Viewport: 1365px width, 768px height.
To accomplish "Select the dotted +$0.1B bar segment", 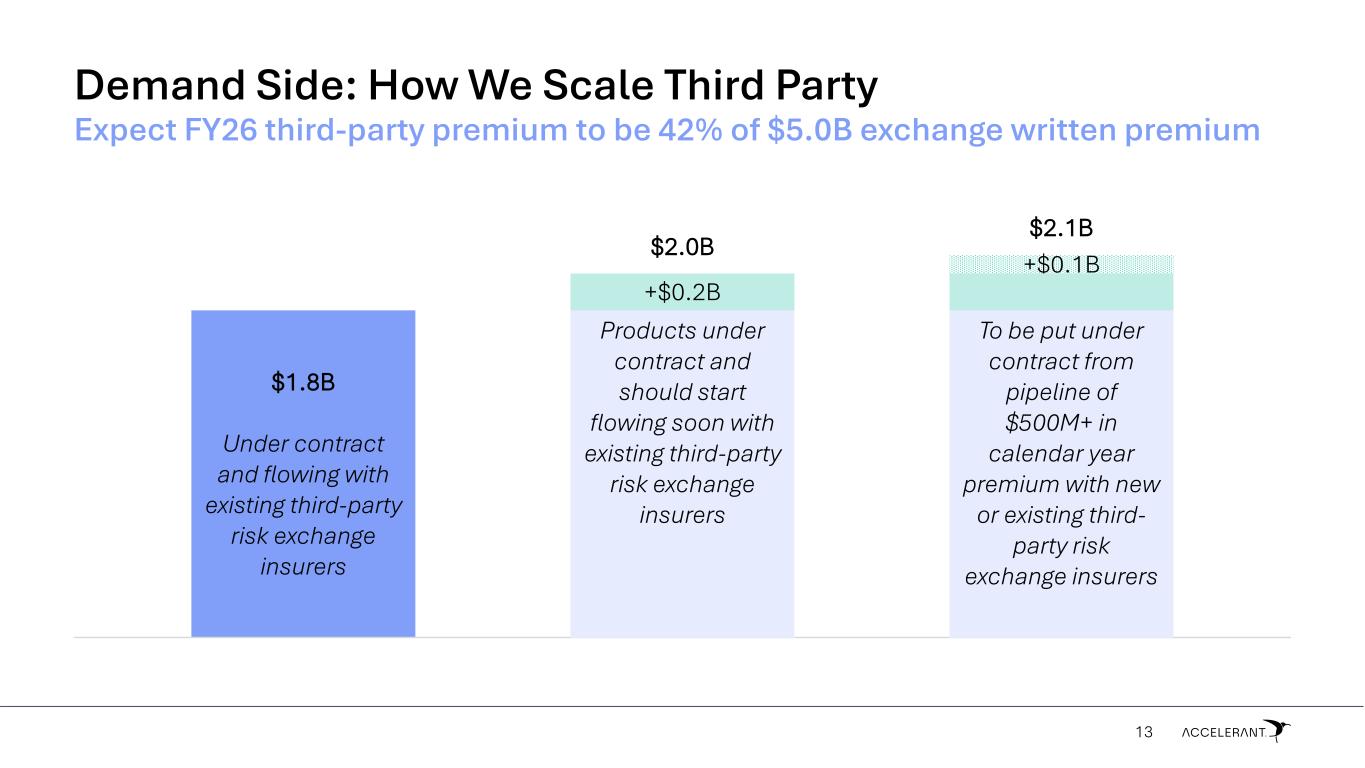I will [1061, 264].
